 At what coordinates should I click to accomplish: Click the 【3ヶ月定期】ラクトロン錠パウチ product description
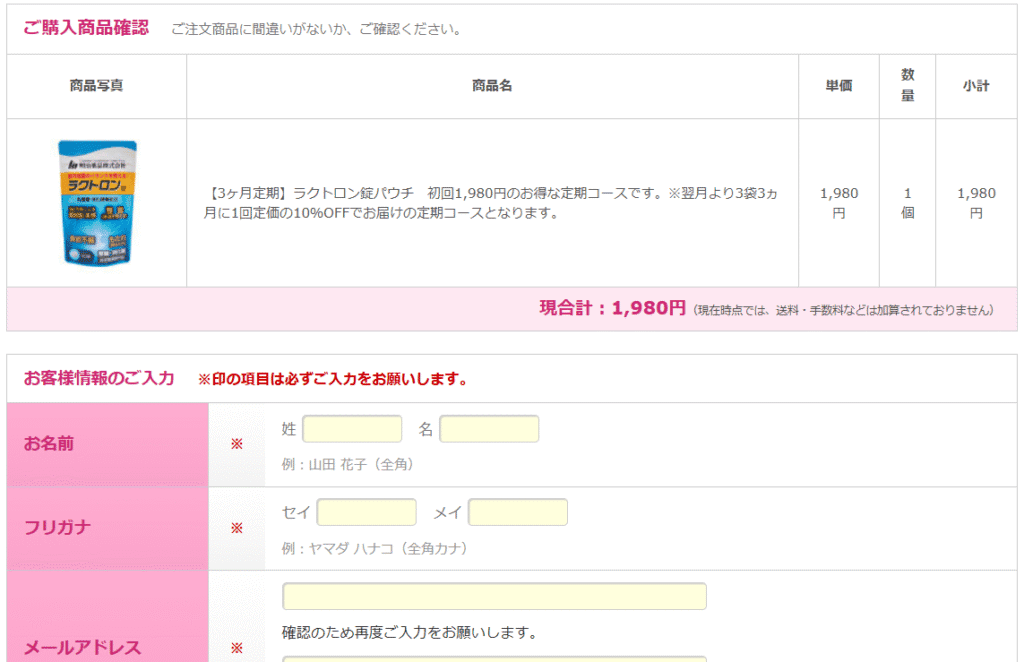click(x=492, y=203)
